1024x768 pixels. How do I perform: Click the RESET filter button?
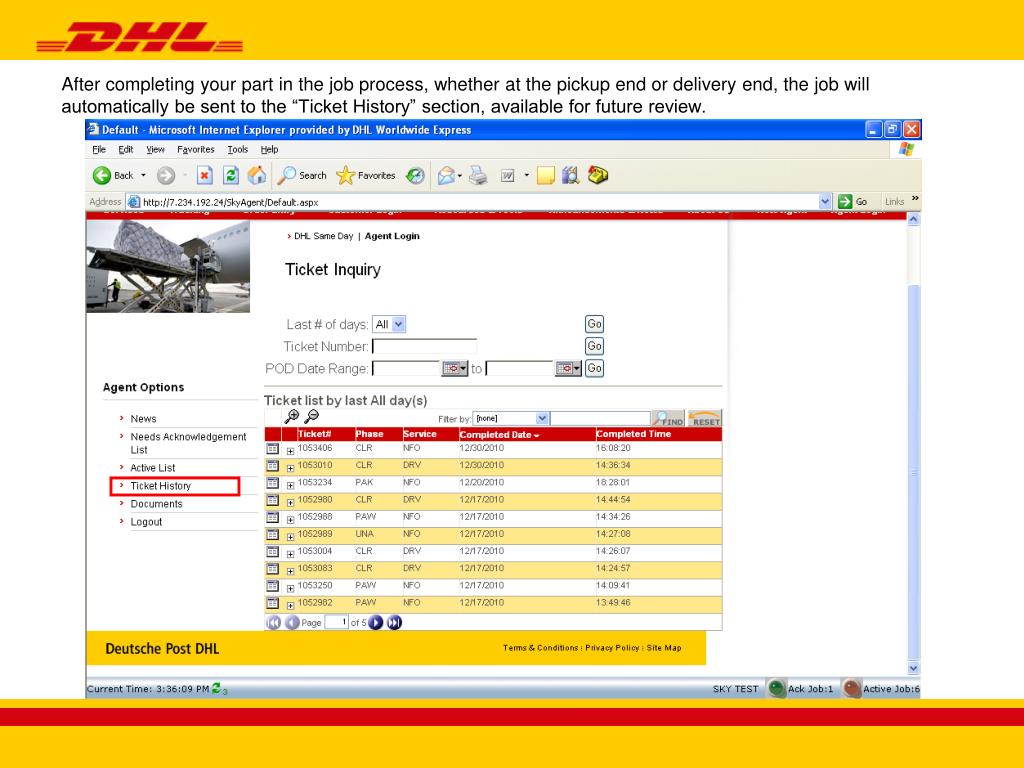(x=705, y=419)
